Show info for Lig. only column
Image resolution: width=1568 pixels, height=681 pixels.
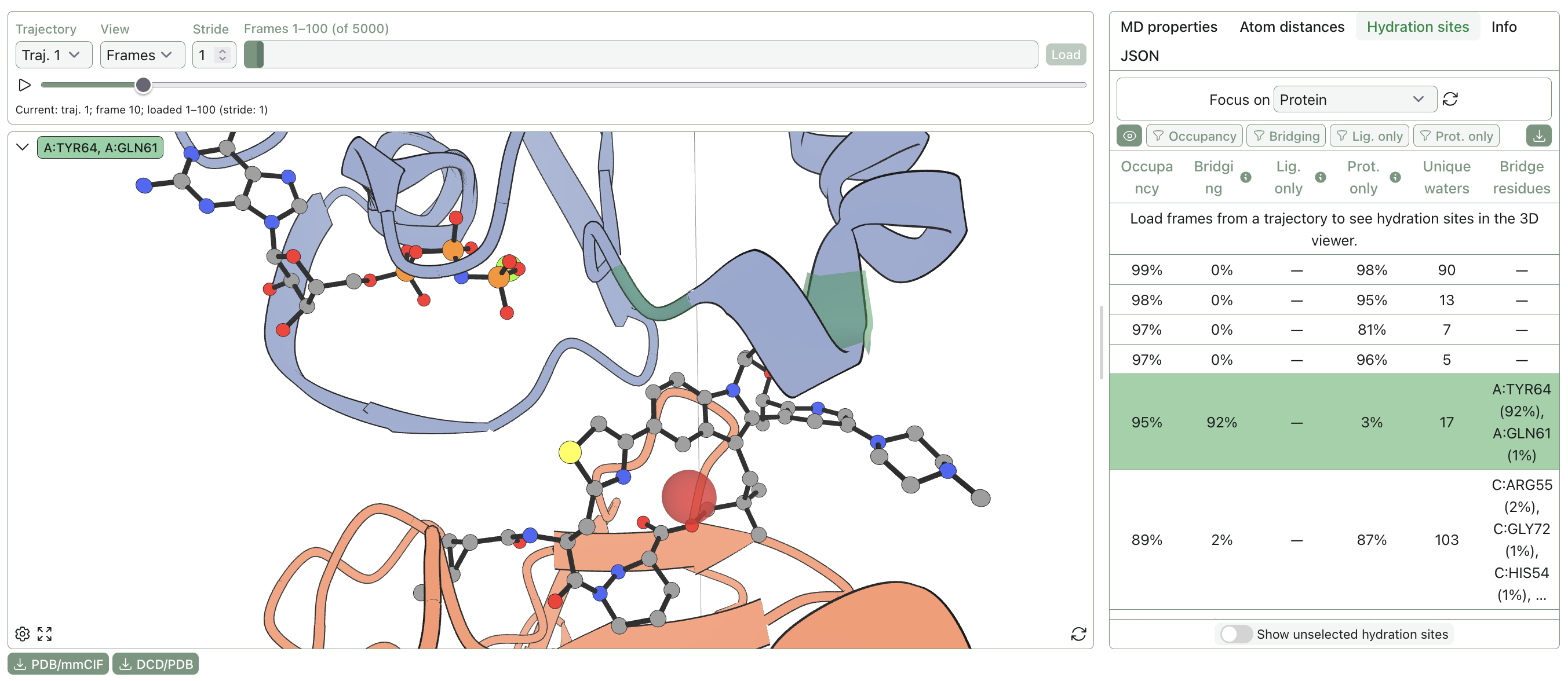click(1320, 177)
